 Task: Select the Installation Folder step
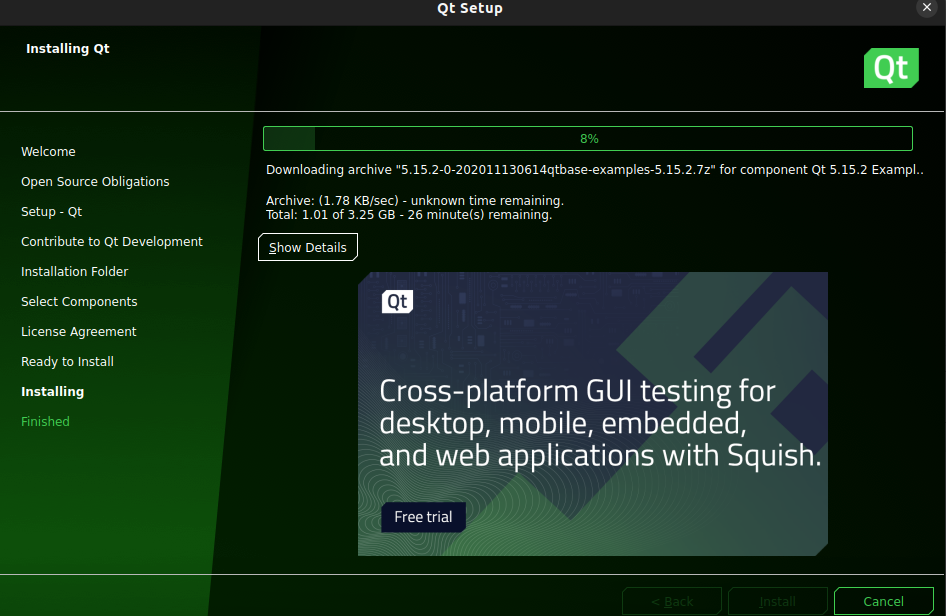[74, 272]
